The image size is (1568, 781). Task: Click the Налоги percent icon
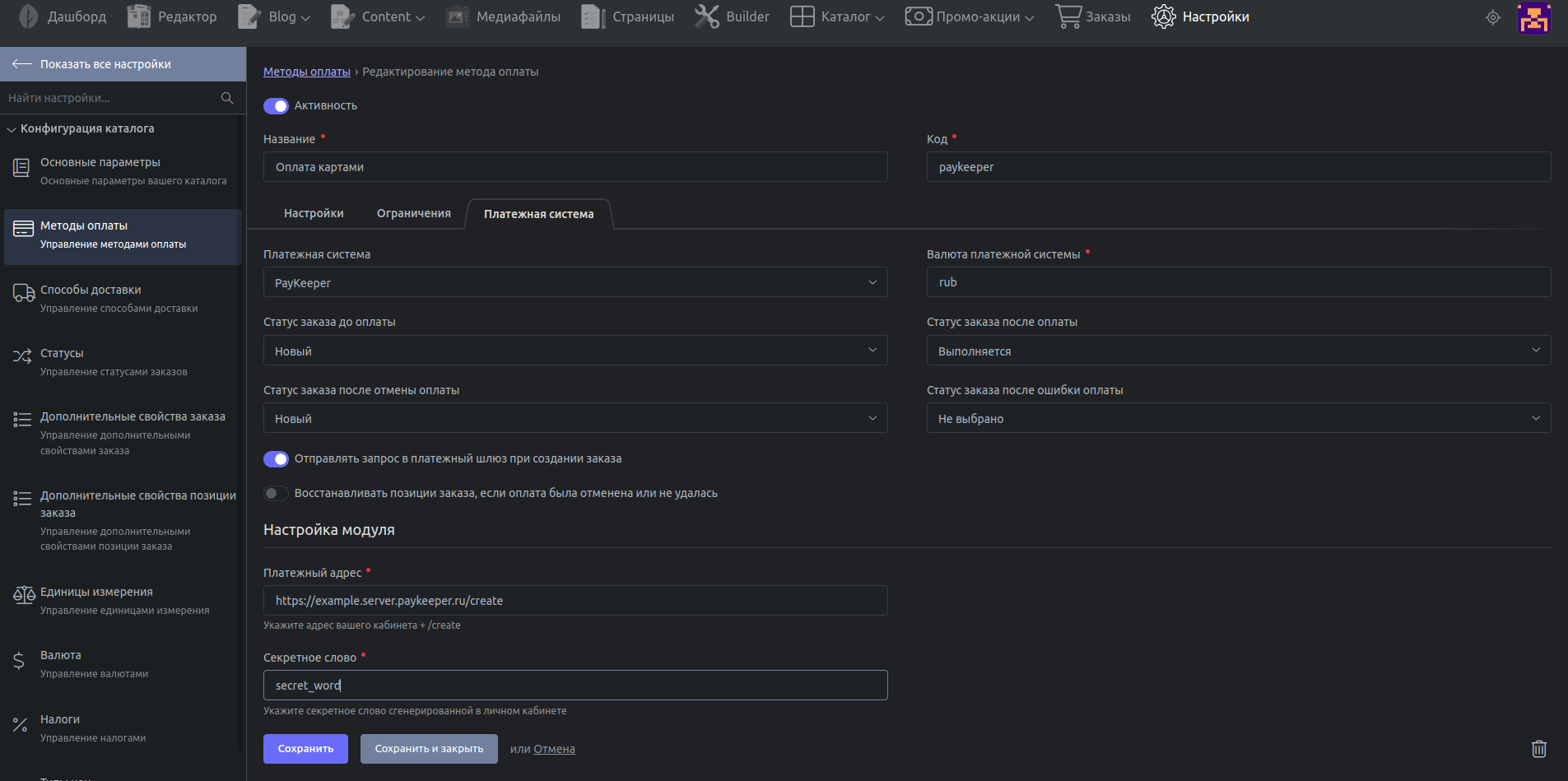[21, 724]
